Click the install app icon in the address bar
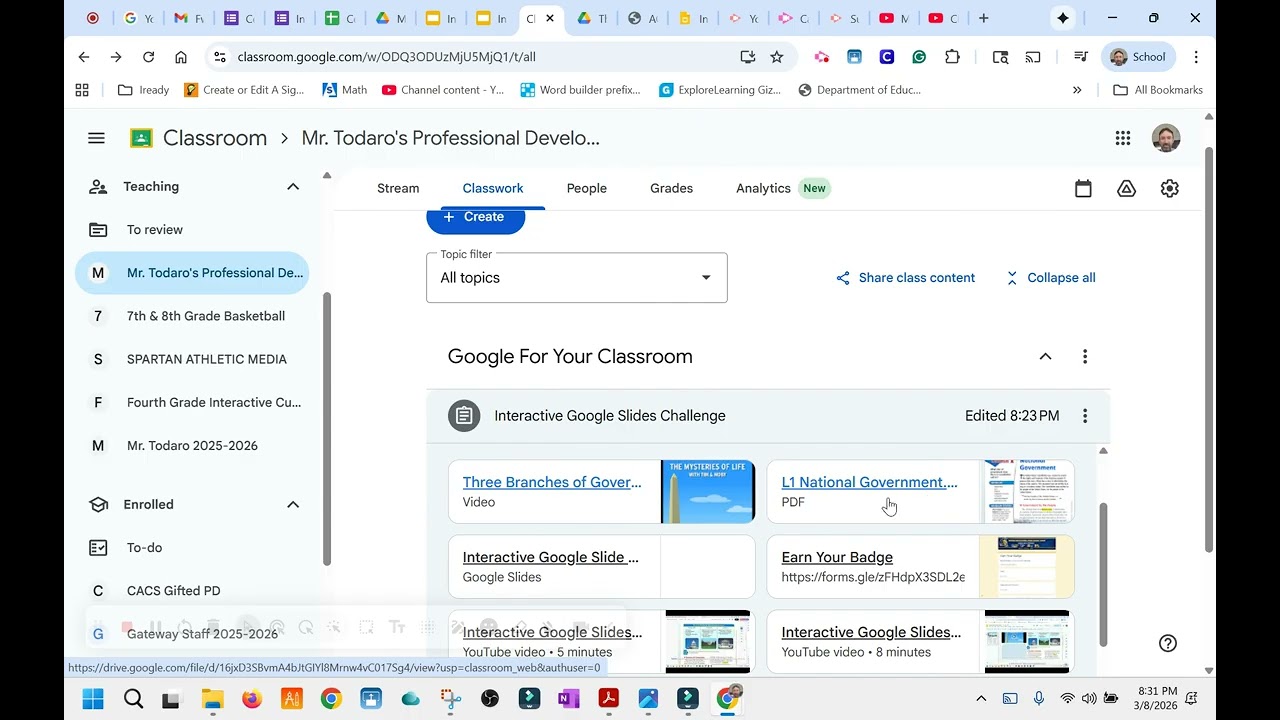Screen dimensions: 1280x720 tap(747, 57)
